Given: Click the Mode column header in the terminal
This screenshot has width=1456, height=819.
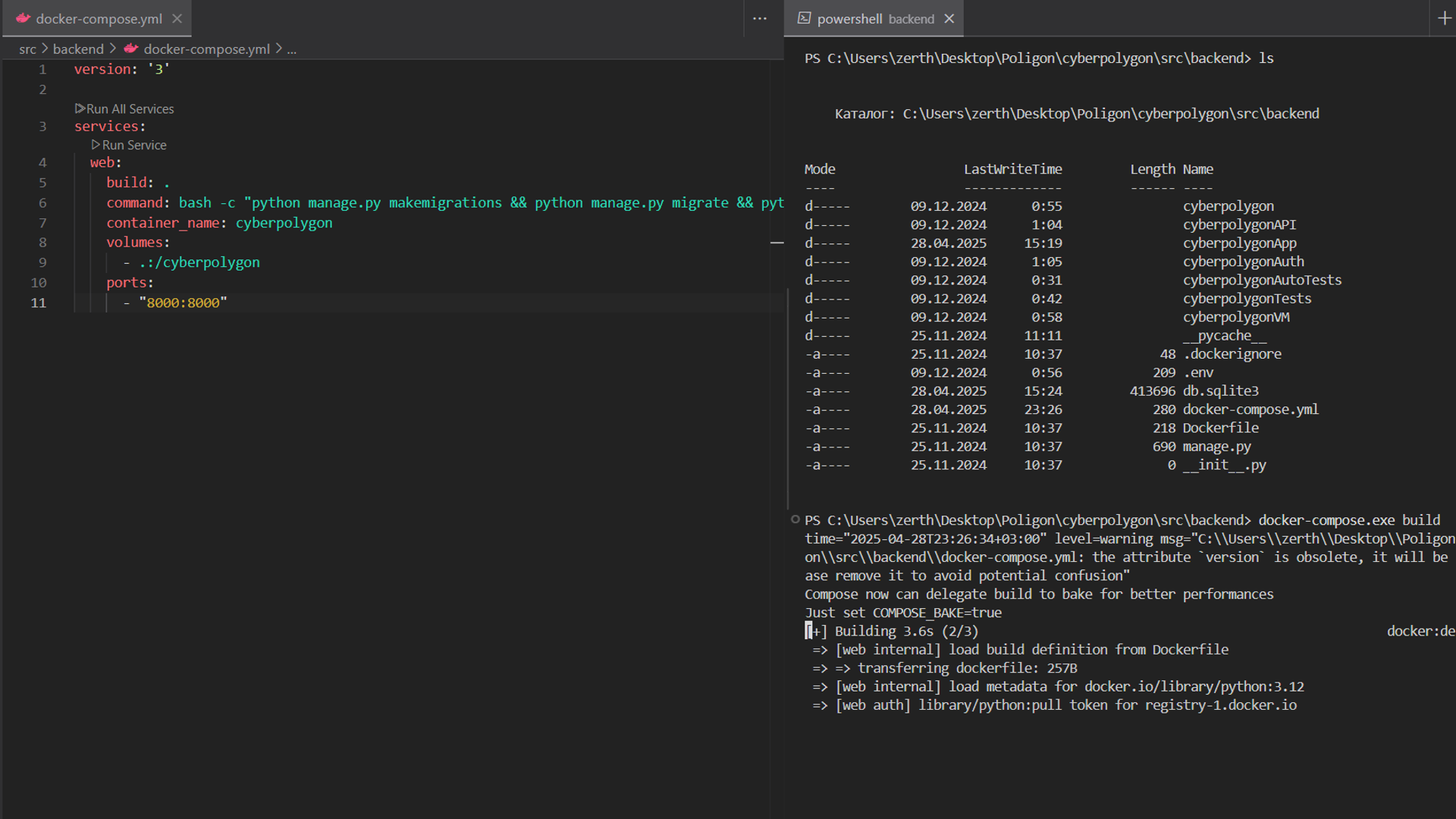Looking at the screenshot, I should point(820,169).
